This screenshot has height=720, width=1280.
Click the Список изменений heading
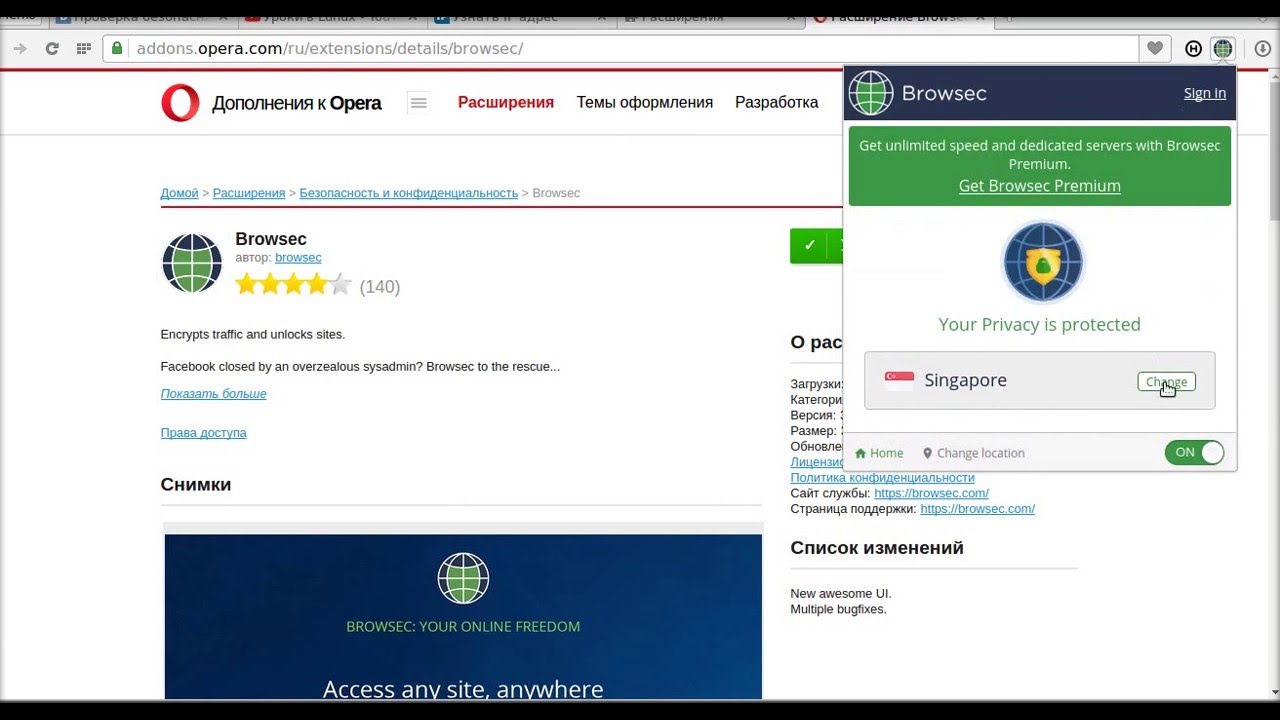click(x=877, y=548)
